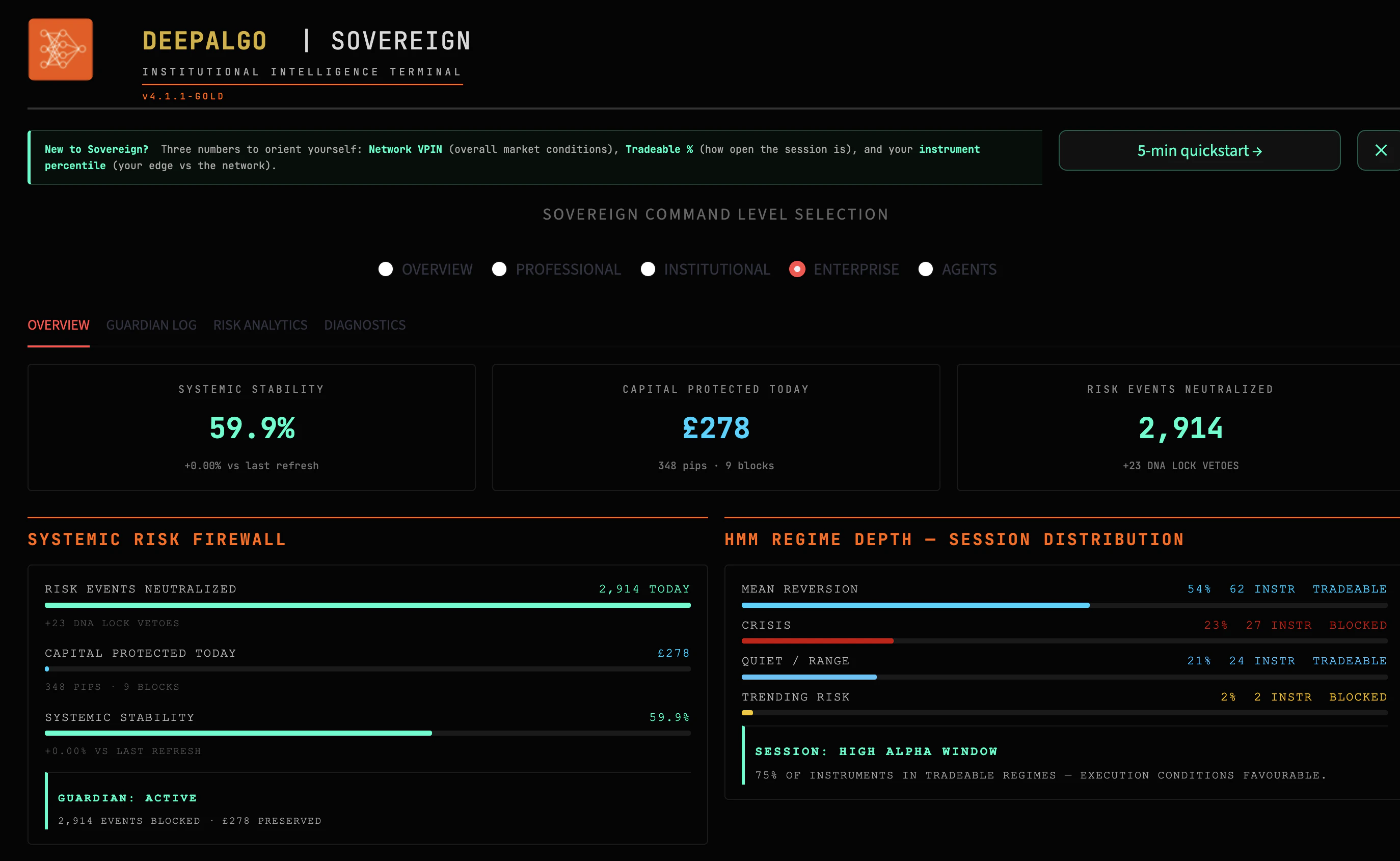Click INSTITUTIONAL INTELLIGENCE TERMINAL subtitle

(x=302, y=72)
